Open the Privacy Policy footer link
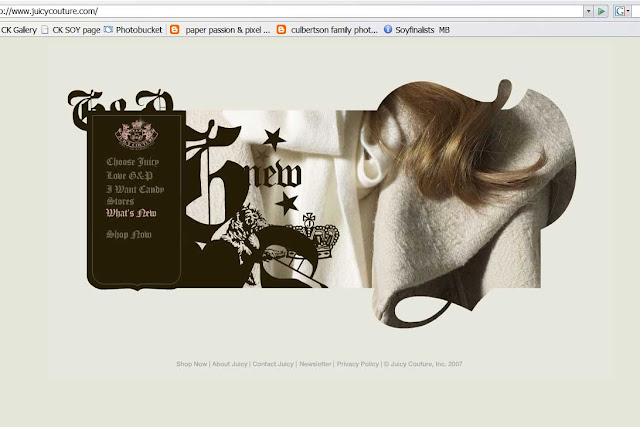Image resolution: width=640 pixels, height=427 pixels. click(358, 364)
